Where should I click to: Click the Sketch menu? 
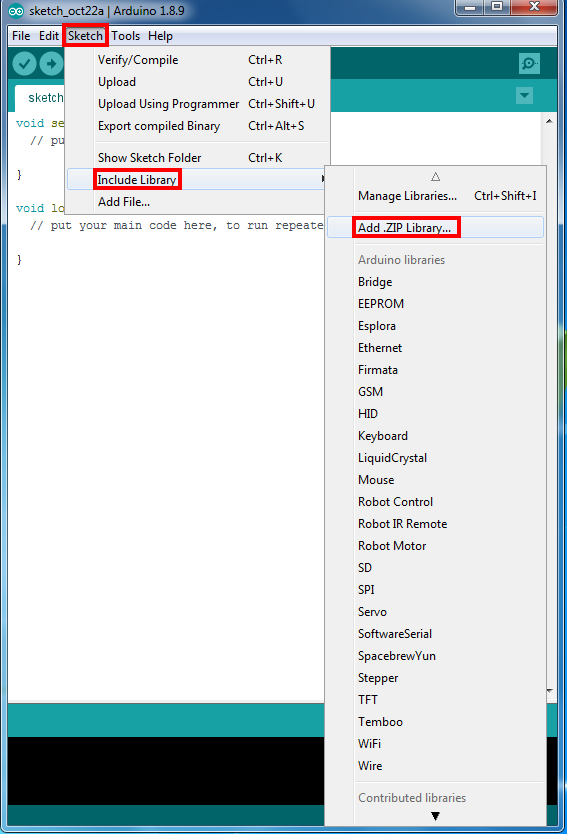[x=85, y=36]
